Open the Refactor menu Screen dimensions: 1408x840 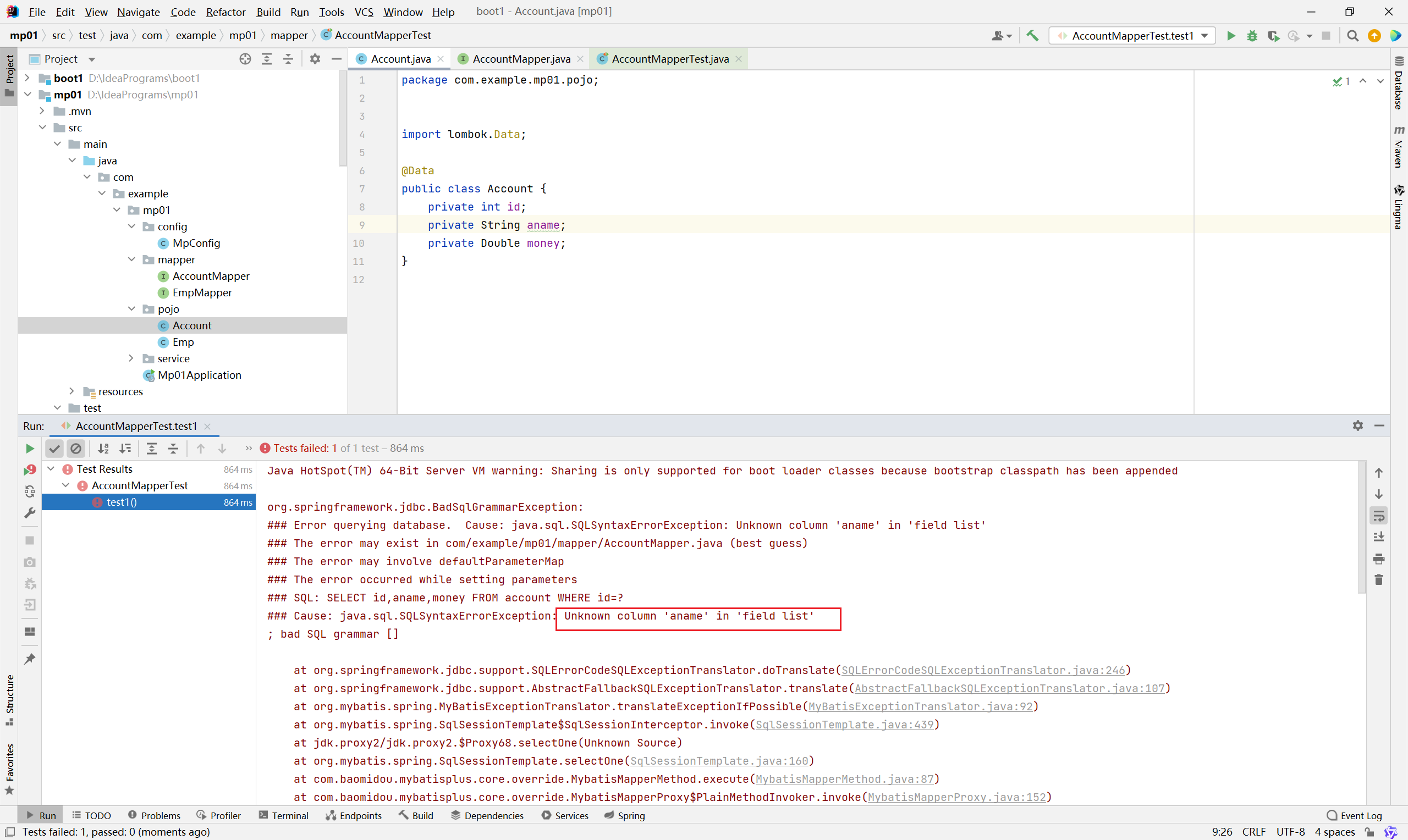226,12
